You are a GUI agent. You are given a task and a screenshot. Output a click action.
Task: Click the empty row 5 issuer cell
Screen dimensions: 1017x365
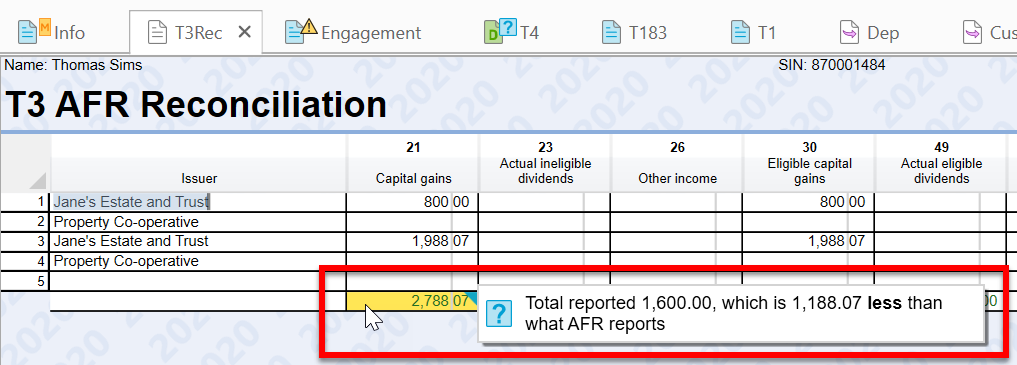(x=198, y=281)
